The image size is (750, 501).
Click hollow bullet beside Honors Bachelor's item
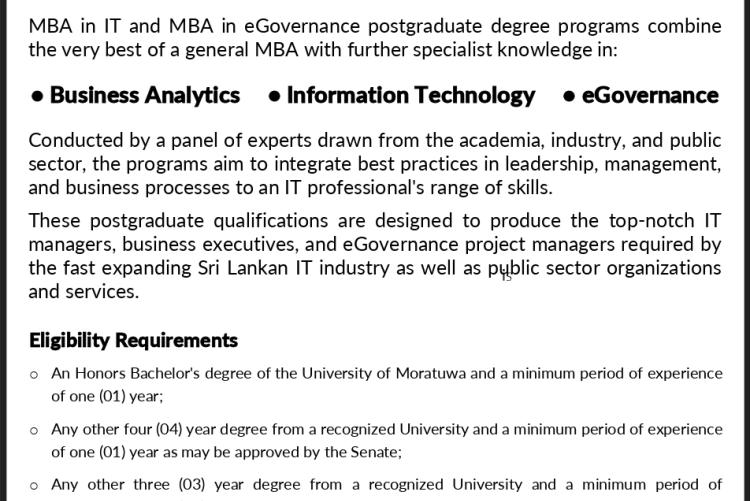click(34, 375)
